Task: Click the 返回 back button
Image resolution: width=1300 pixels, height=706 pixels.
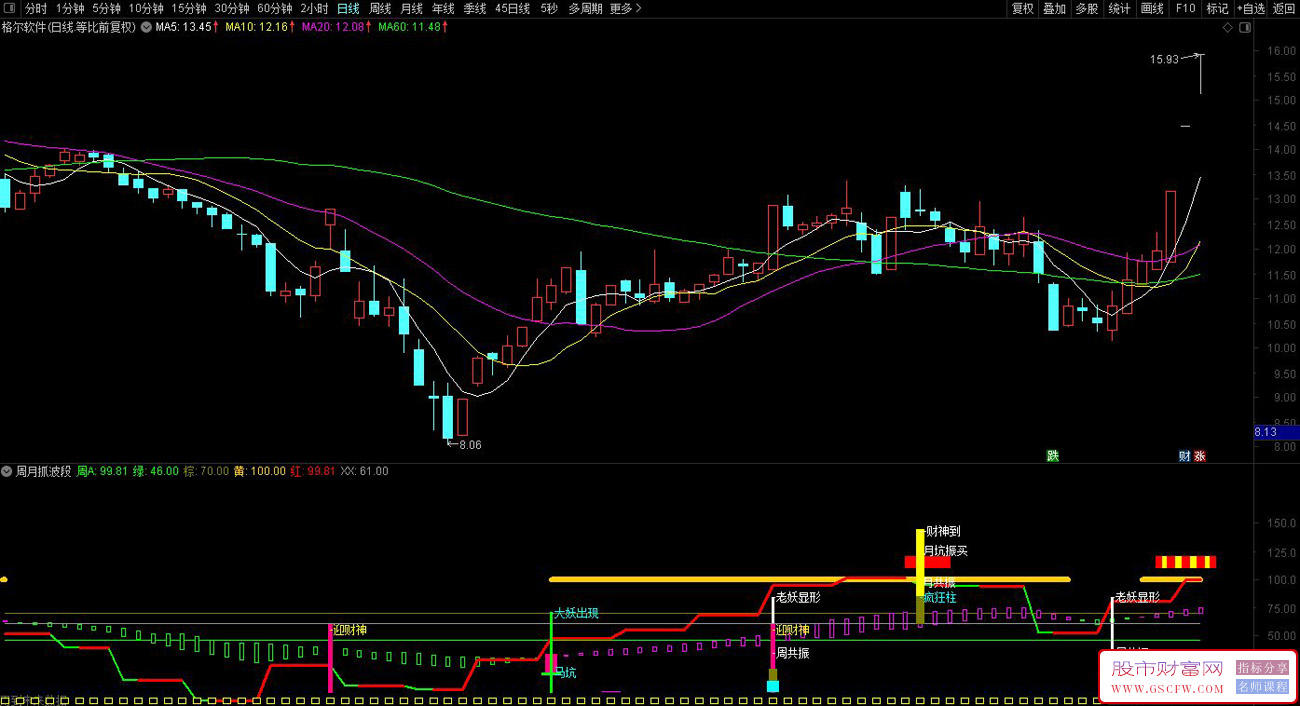Action: (x=1283, y=8)
